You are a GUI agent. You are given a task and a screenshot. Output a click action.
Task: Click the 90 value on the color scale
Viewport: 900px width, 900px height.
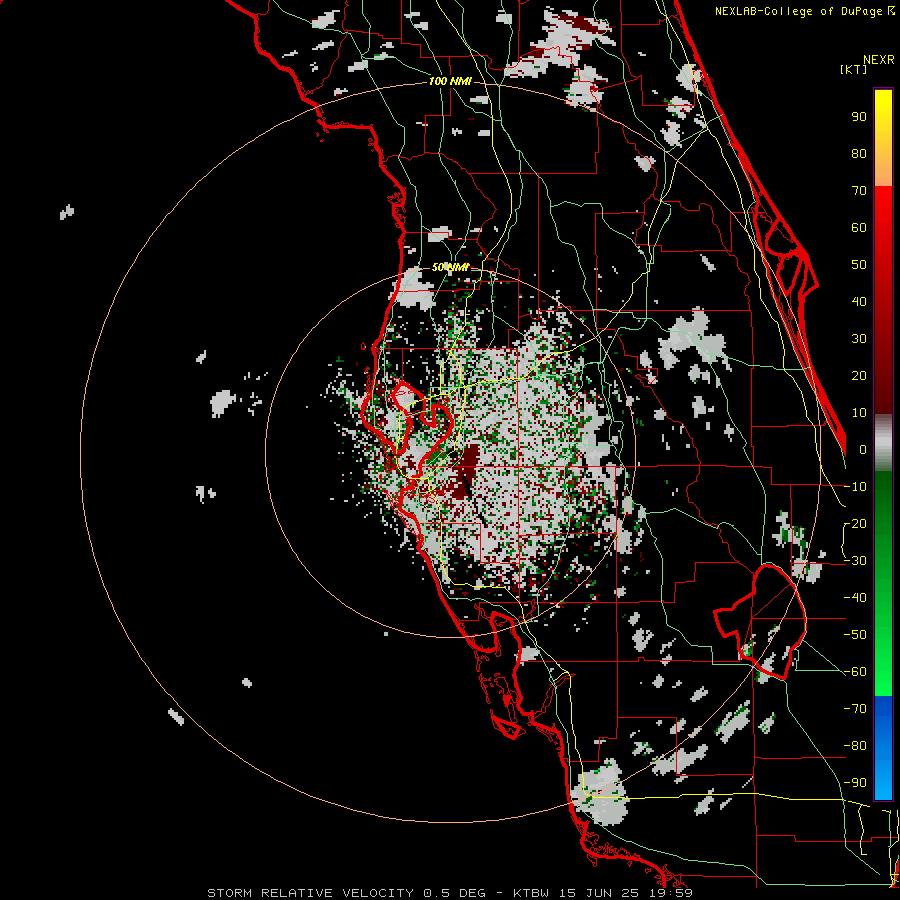point(859,117)
